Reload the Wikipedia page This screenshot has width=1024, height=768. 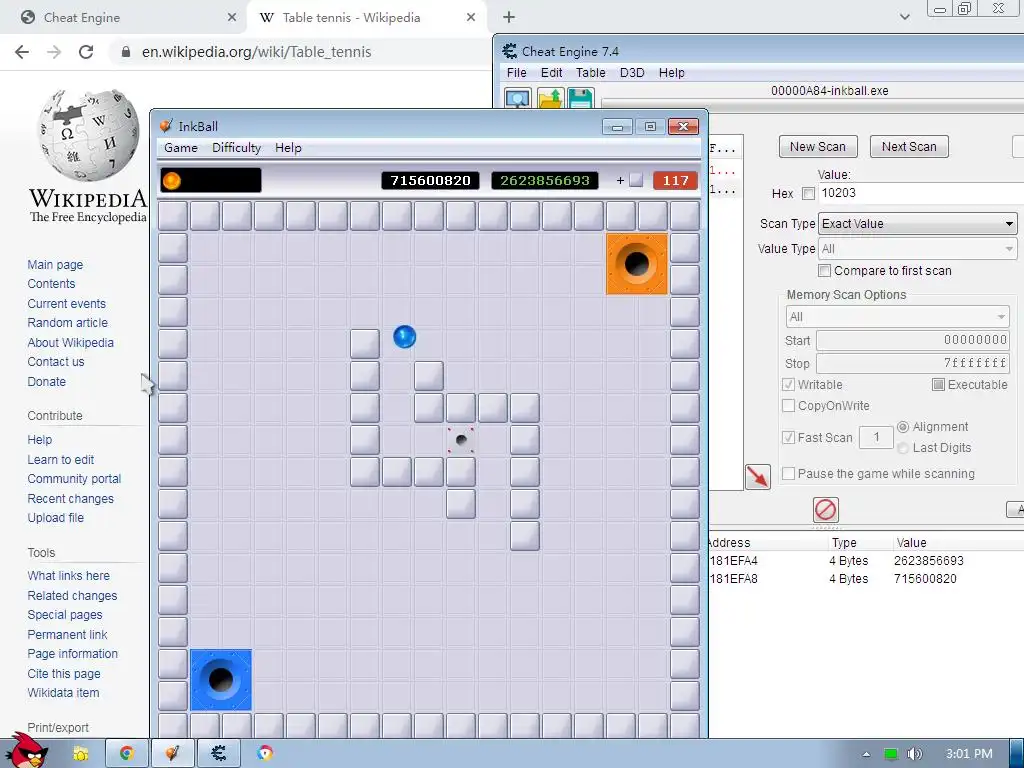click(86, 52)
